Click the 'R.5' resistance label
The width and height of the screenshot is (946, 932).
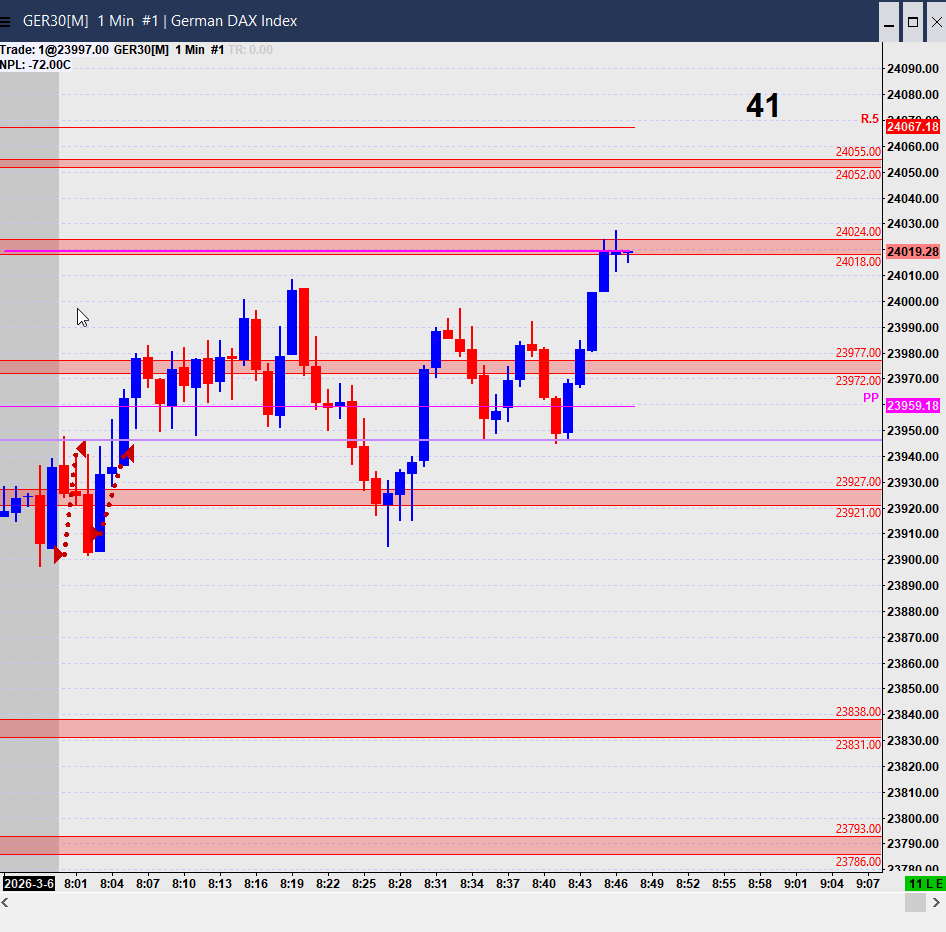(x=869, y=119)
